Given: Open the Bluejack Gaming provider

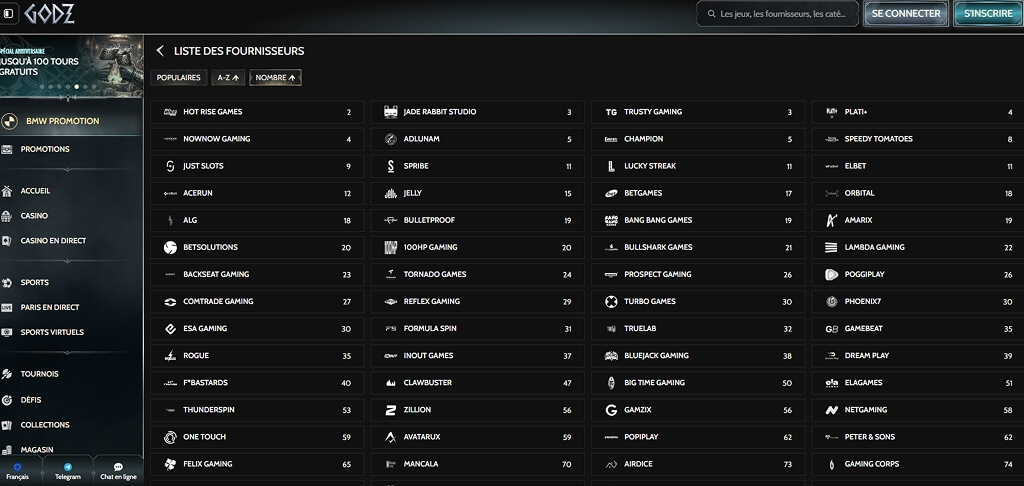Looking at the screenshot, I should tap(698, 356).
